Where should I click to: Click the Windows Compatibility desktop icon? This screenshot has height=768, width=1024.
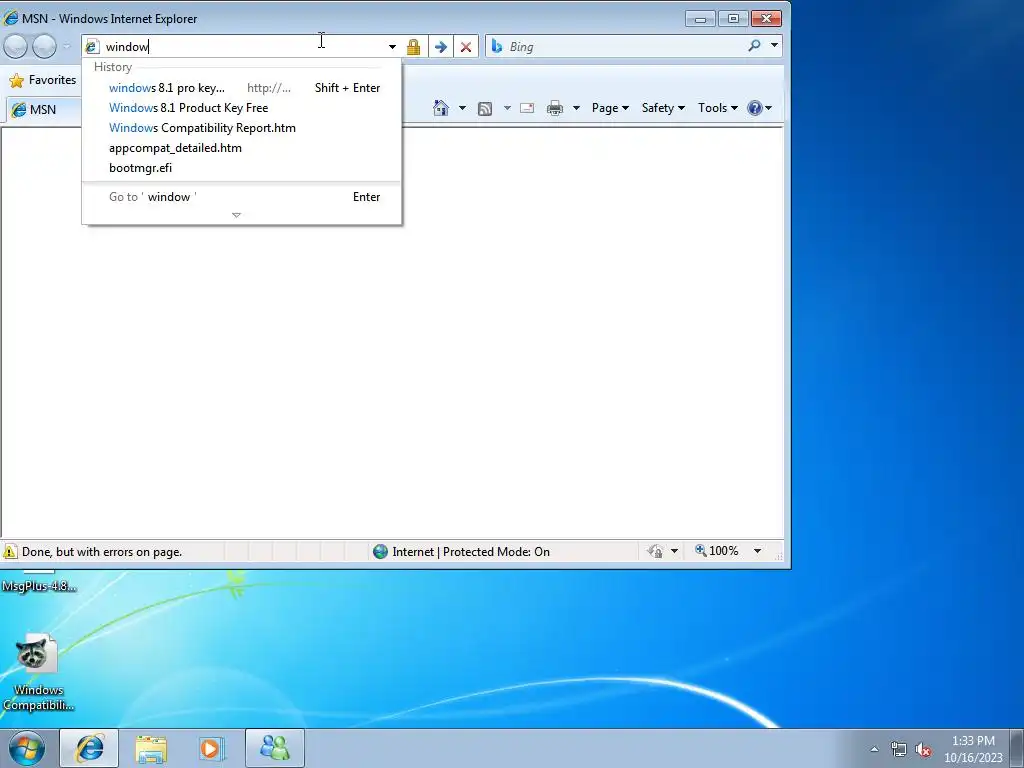[x=38, y=673]
